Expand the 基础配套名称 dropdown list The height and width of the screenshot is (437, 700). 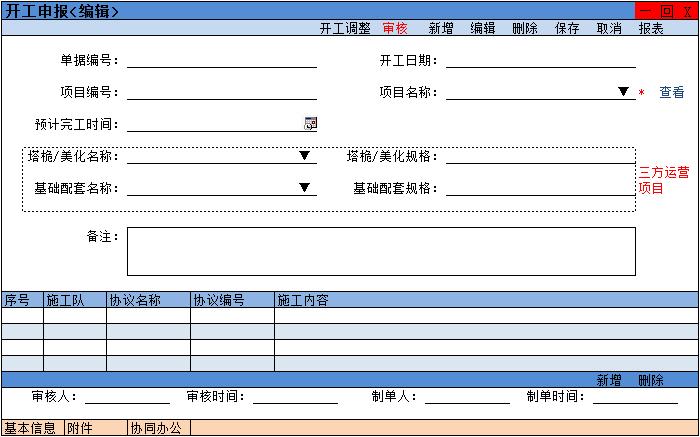(304, 188)
